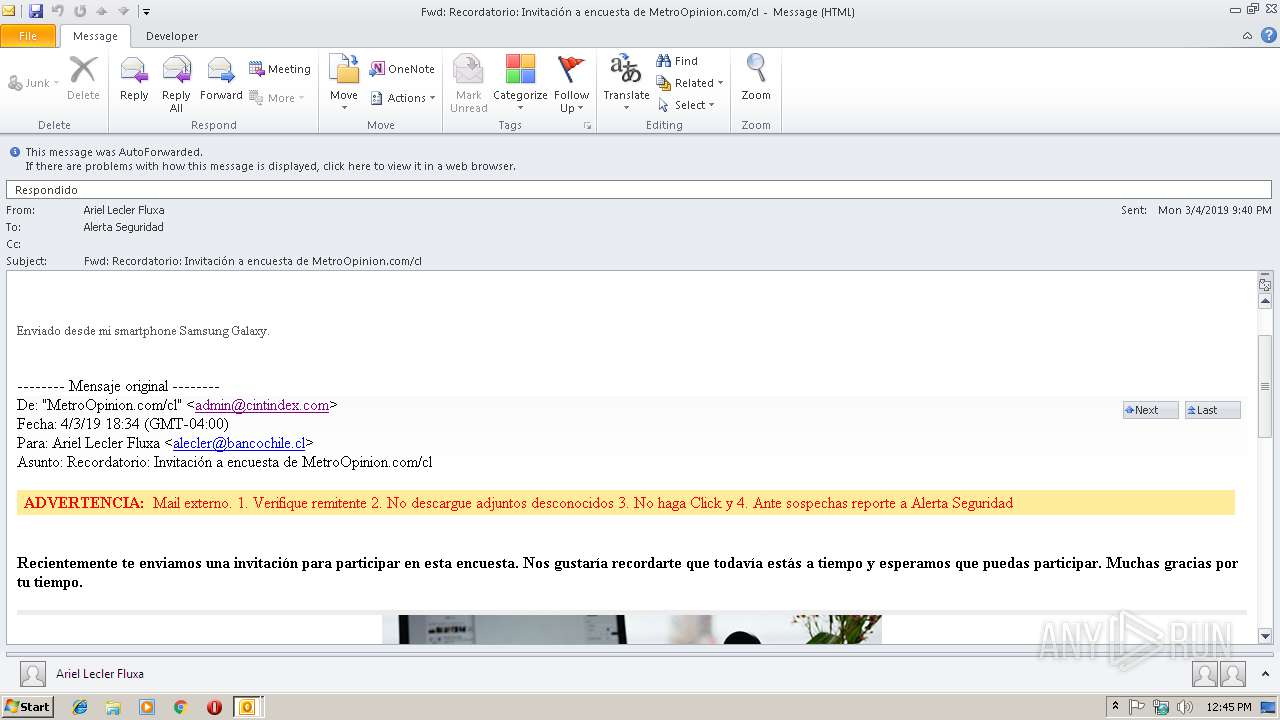Open Internet Explorer from taskbar

(x=80, y=707)
